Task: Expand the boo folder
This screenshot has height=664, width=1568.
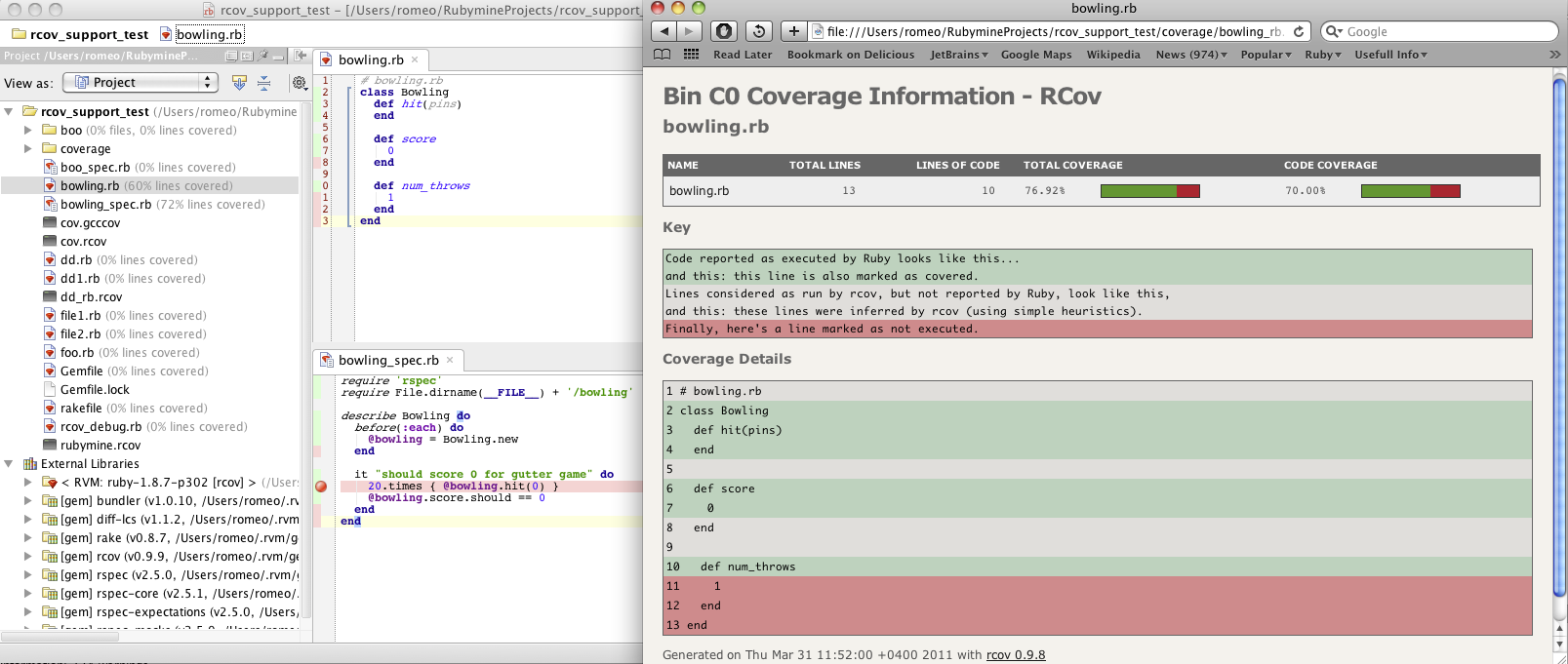Action: click(x=28, y=130)
